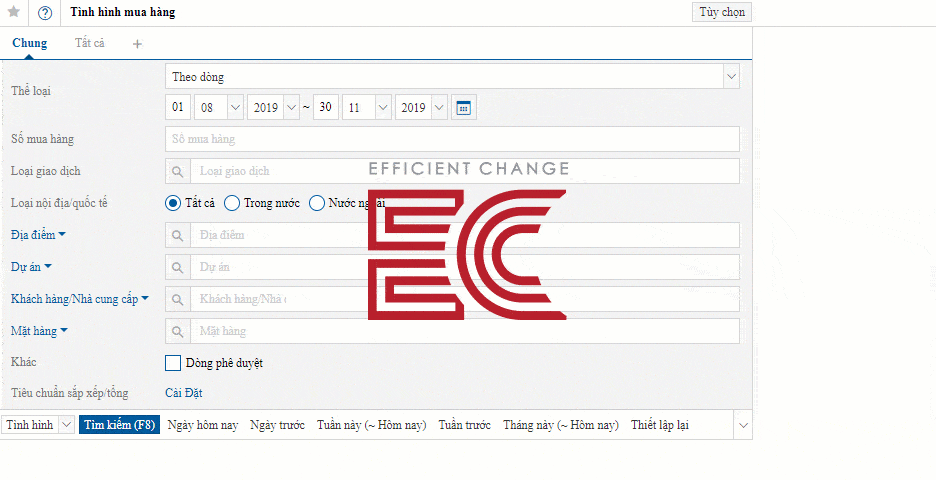936x480 pixels.
Task: Switch to the Tất cả tab
Action: tap(90, 43)
